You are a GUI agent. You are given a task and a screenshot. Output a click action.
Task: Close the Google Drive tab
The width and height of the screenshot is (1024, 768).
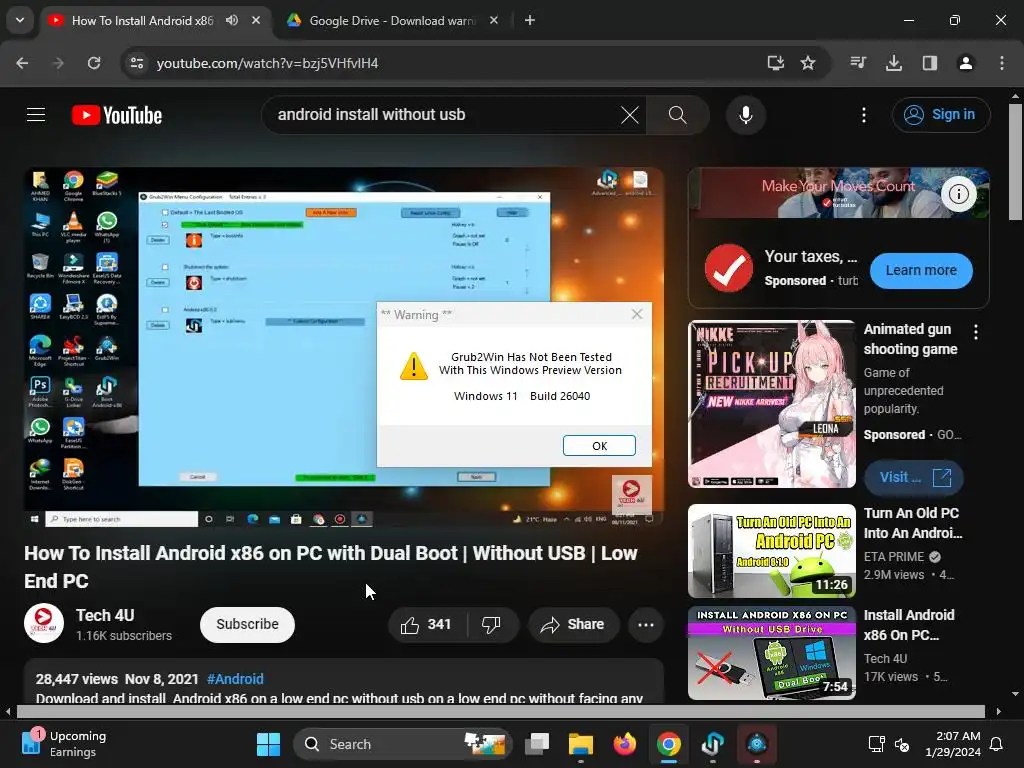coord(494,20)
